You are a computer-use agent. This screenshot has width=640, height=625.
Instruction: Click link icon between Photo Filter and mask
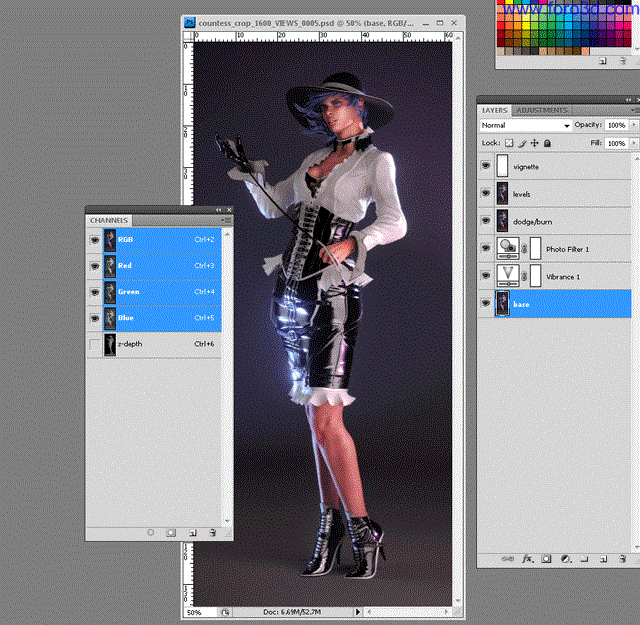tap(524, 249)
